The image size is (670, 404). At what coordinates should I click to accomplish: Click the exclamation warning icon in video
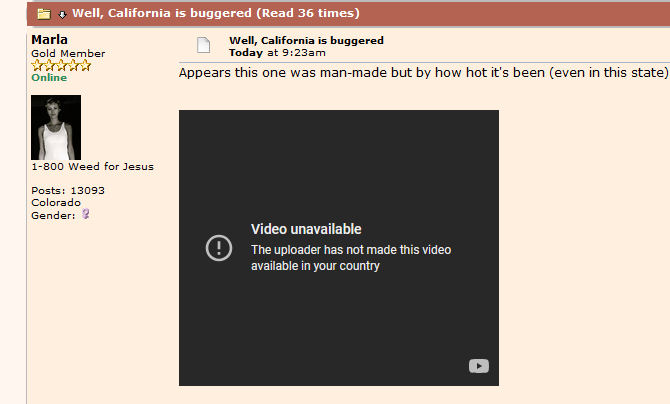point(219,247)
